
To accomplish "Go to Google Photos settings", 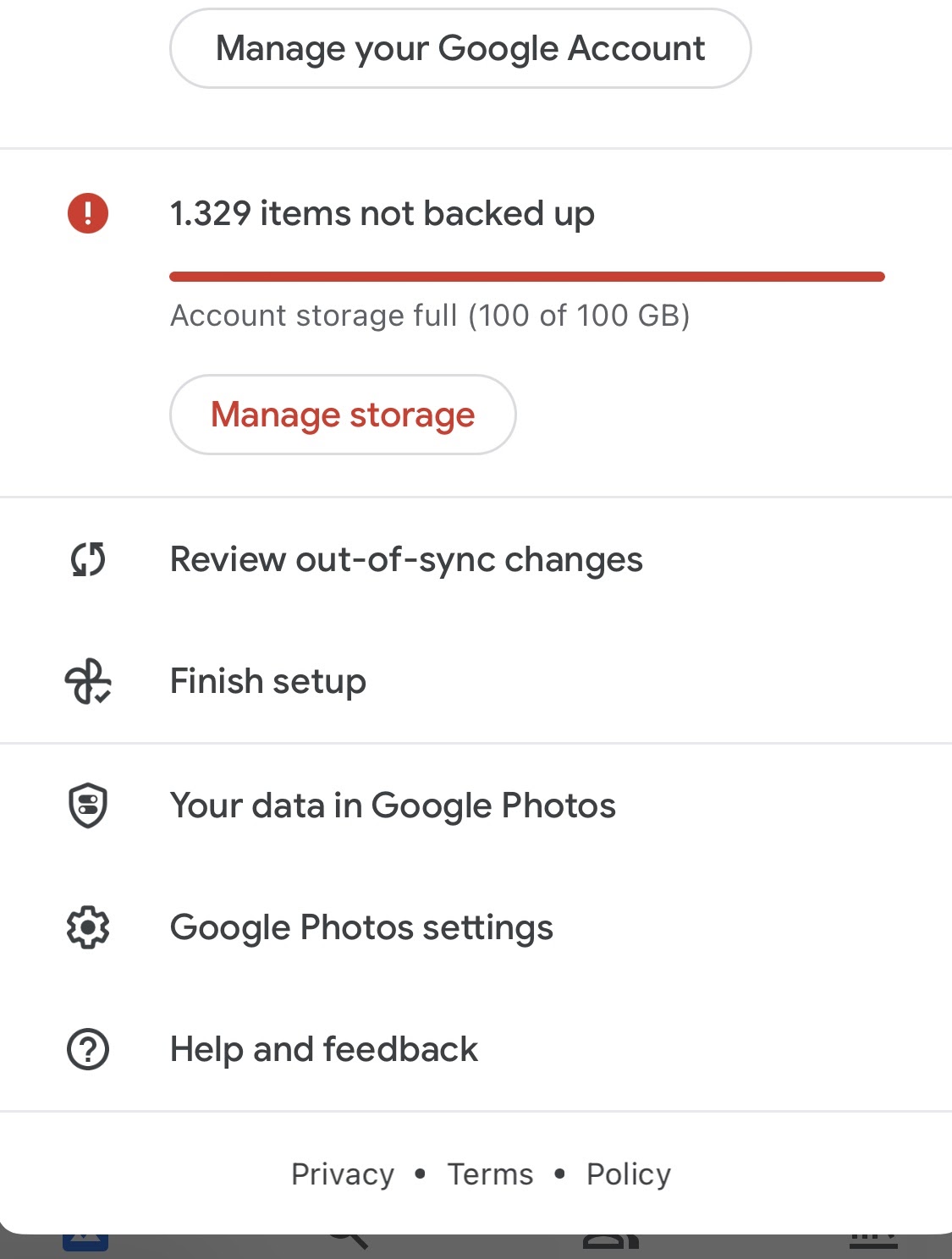I will (361, 927).
